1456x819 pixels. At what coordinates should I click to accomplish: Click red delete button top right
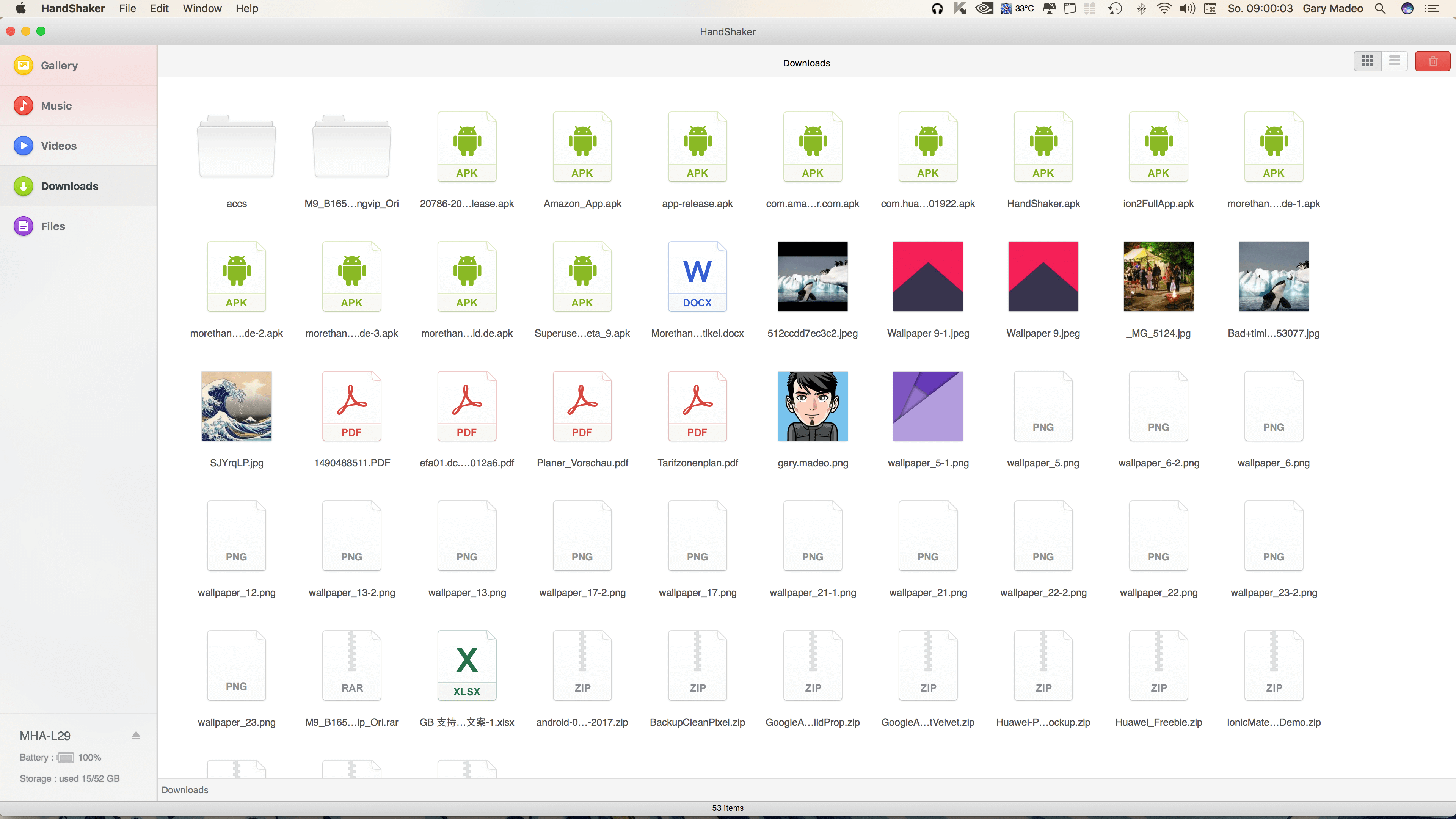tap(1433, 62)
